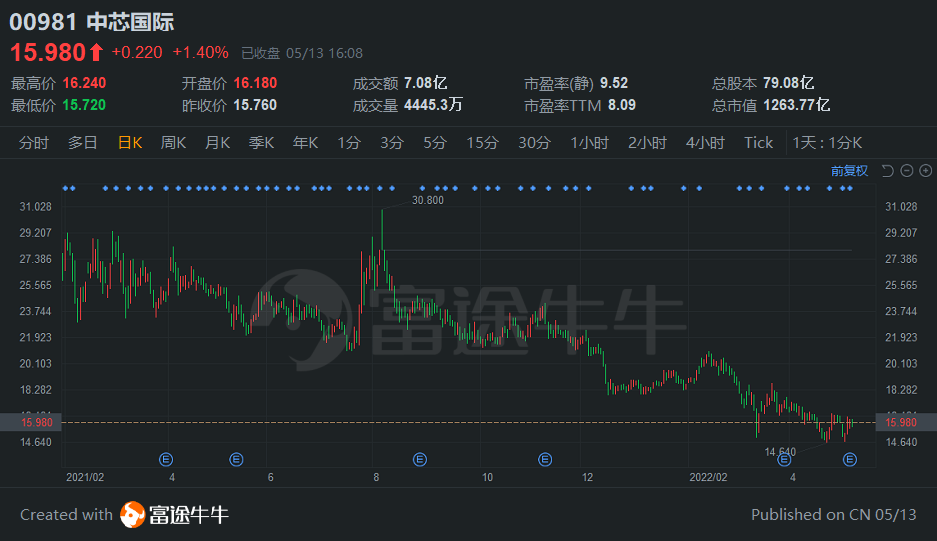The width and height of the screenshot is (937, 541).
Task: Choose the 1分 interval tab
Action: [x=349, y=143]
